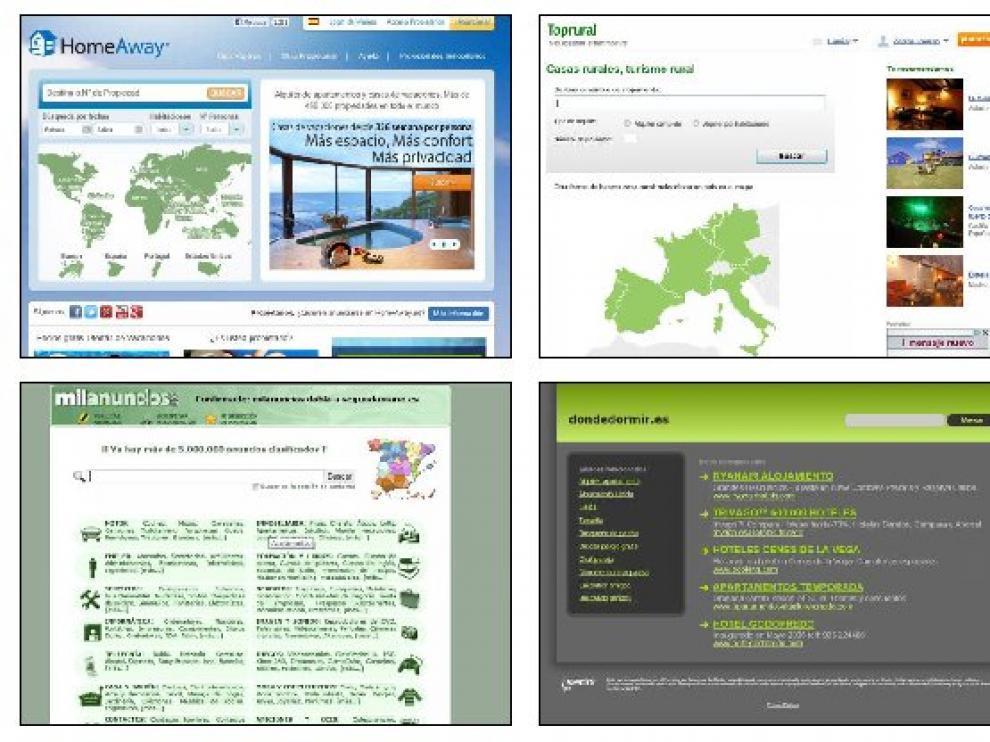Open HomeAway's navigation item just before Ayuda

pyautogui.click(x=309, y=56)
